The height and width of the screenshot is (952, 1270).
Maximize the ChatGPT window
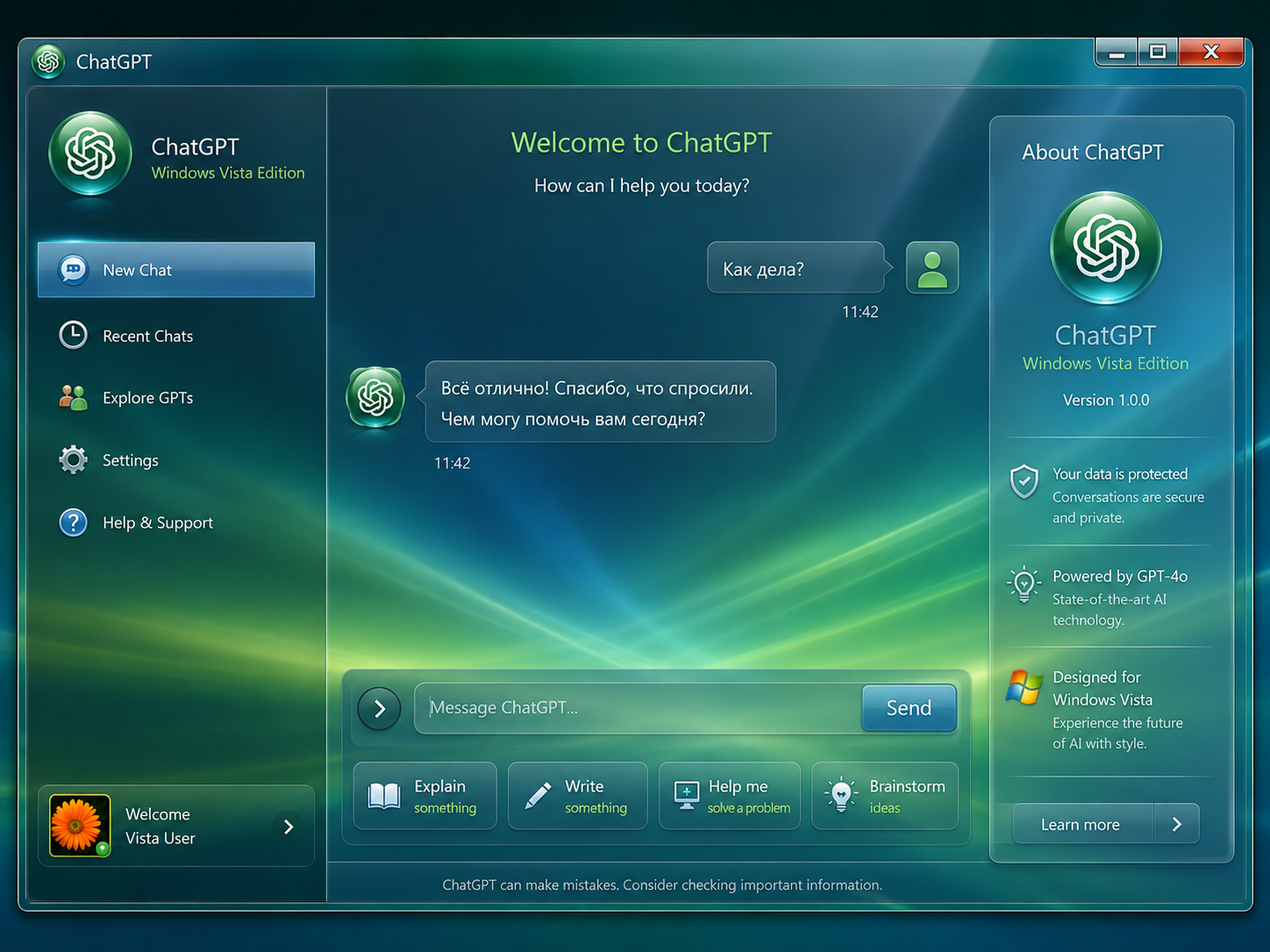click(x=1158, y=52)
